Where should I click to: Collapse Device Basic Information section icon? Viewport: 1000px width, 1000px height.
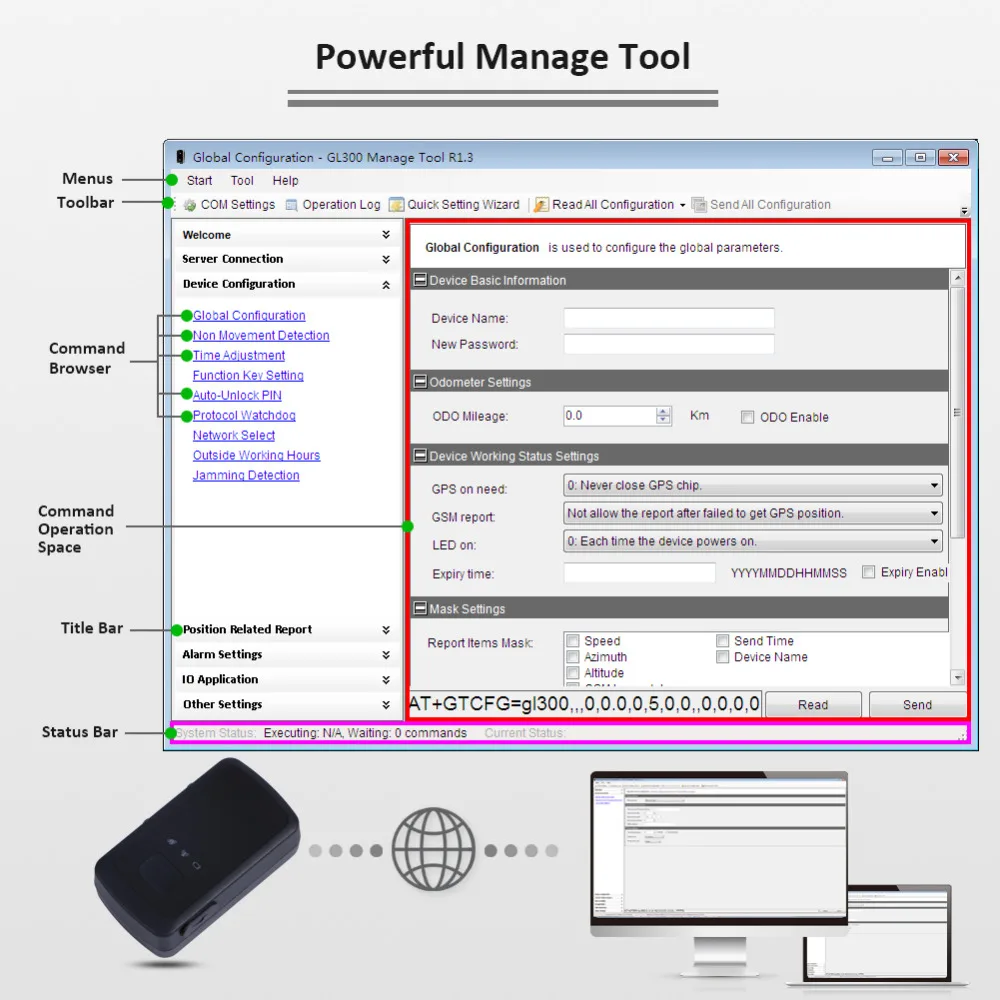point(420,279)
